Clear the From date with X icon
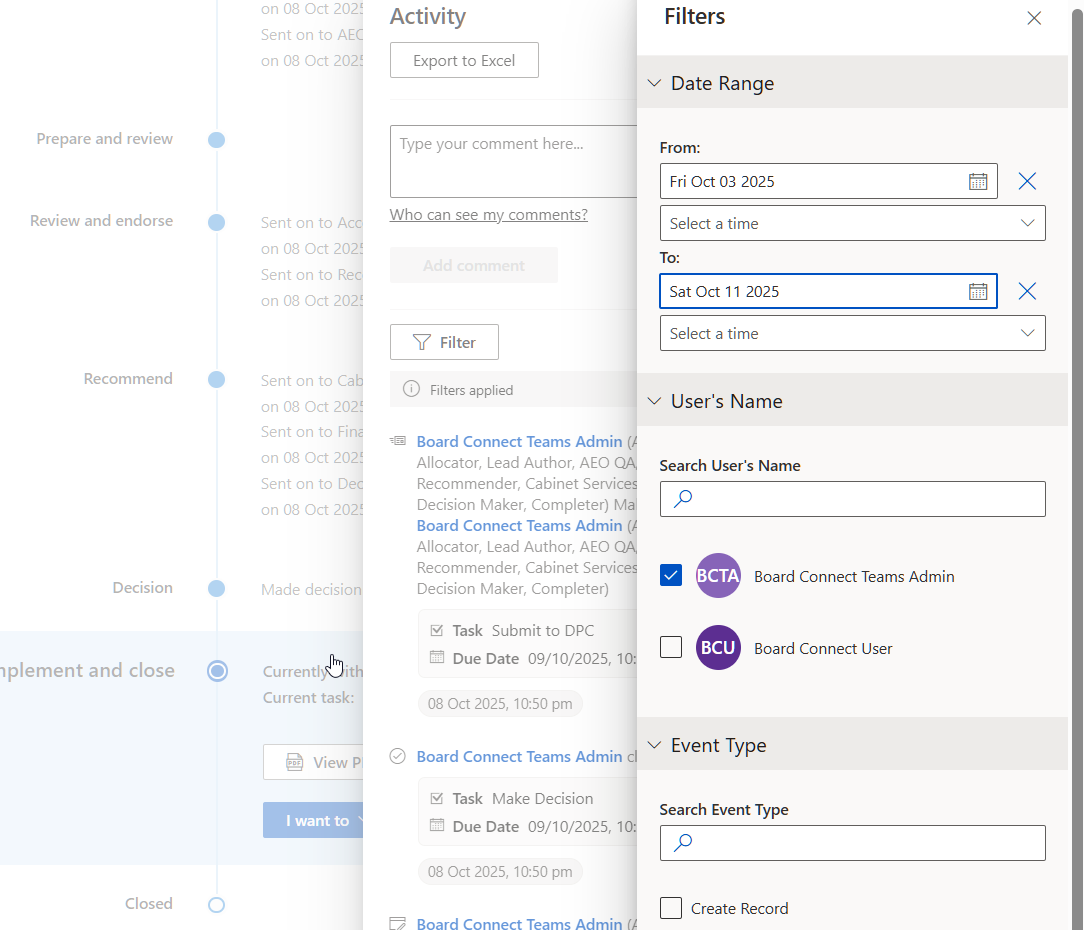 tap(1027, 181)
